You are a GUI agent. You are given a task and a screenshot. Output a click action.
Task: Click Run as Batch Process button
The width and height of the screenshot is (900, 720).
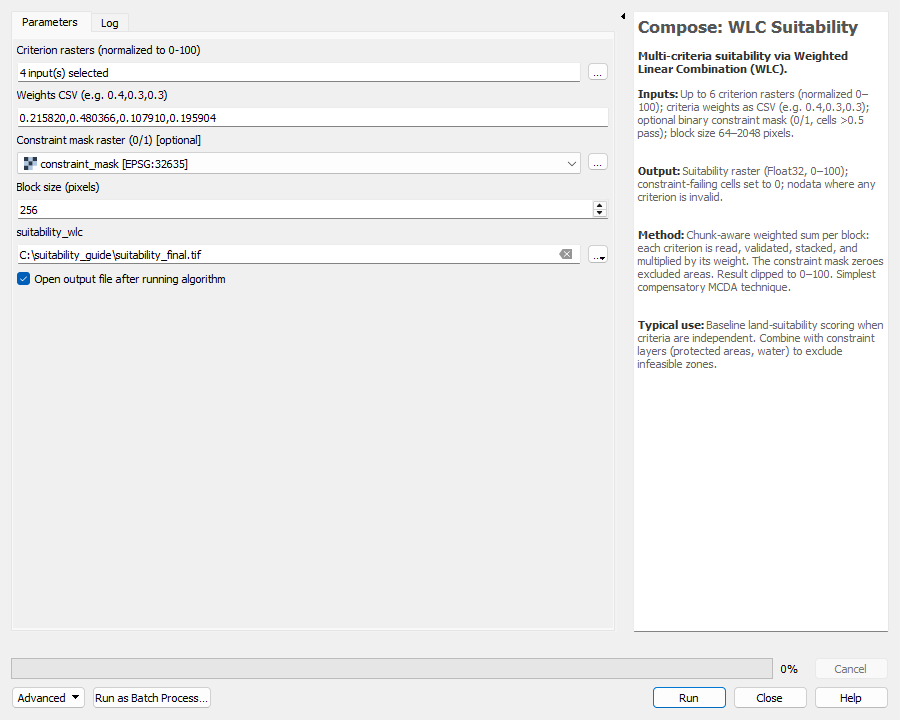pos(152,698)
